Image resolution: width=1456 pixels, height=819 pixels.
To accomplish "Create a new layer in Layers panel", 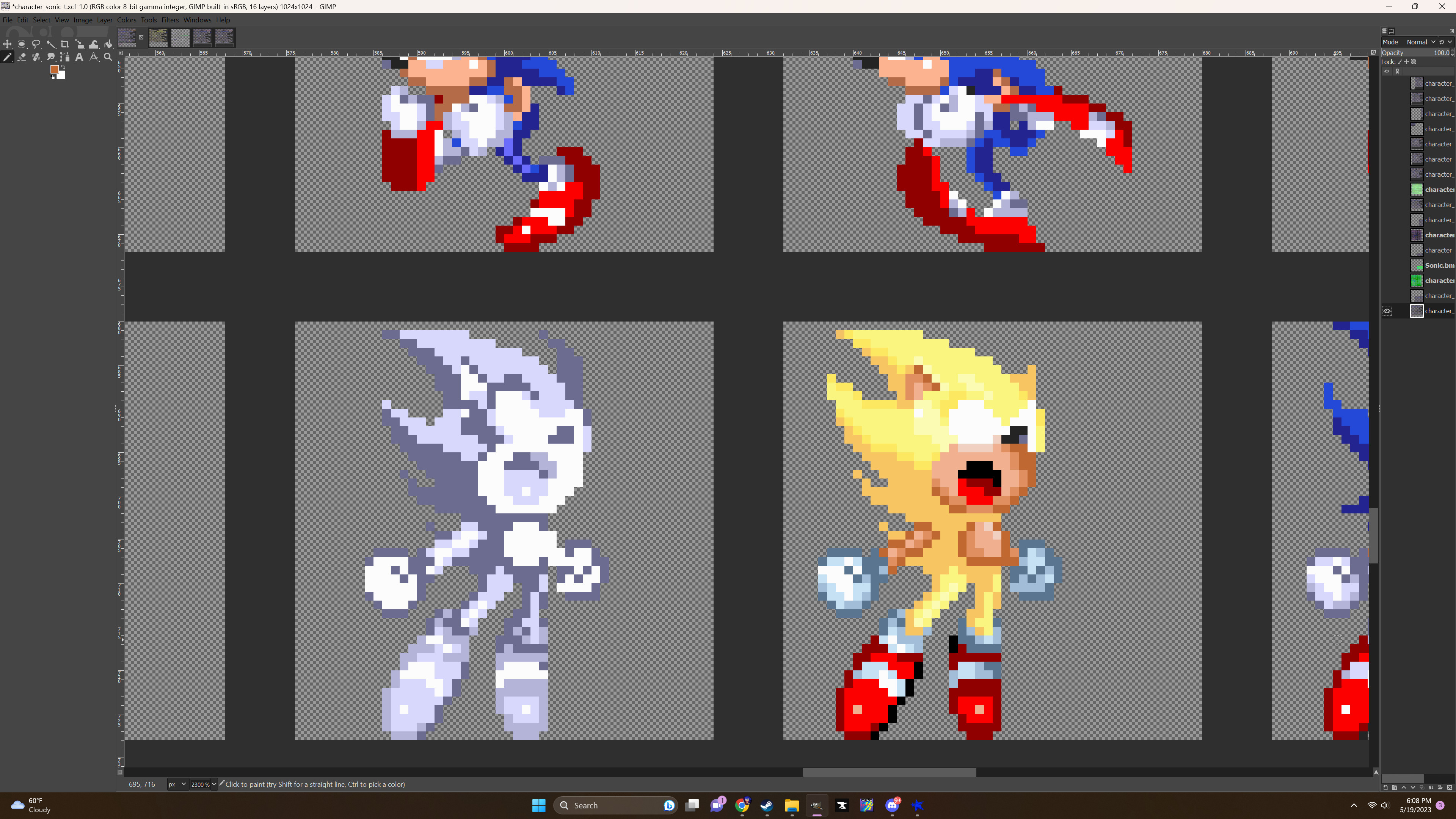I will pos(1385,788).
